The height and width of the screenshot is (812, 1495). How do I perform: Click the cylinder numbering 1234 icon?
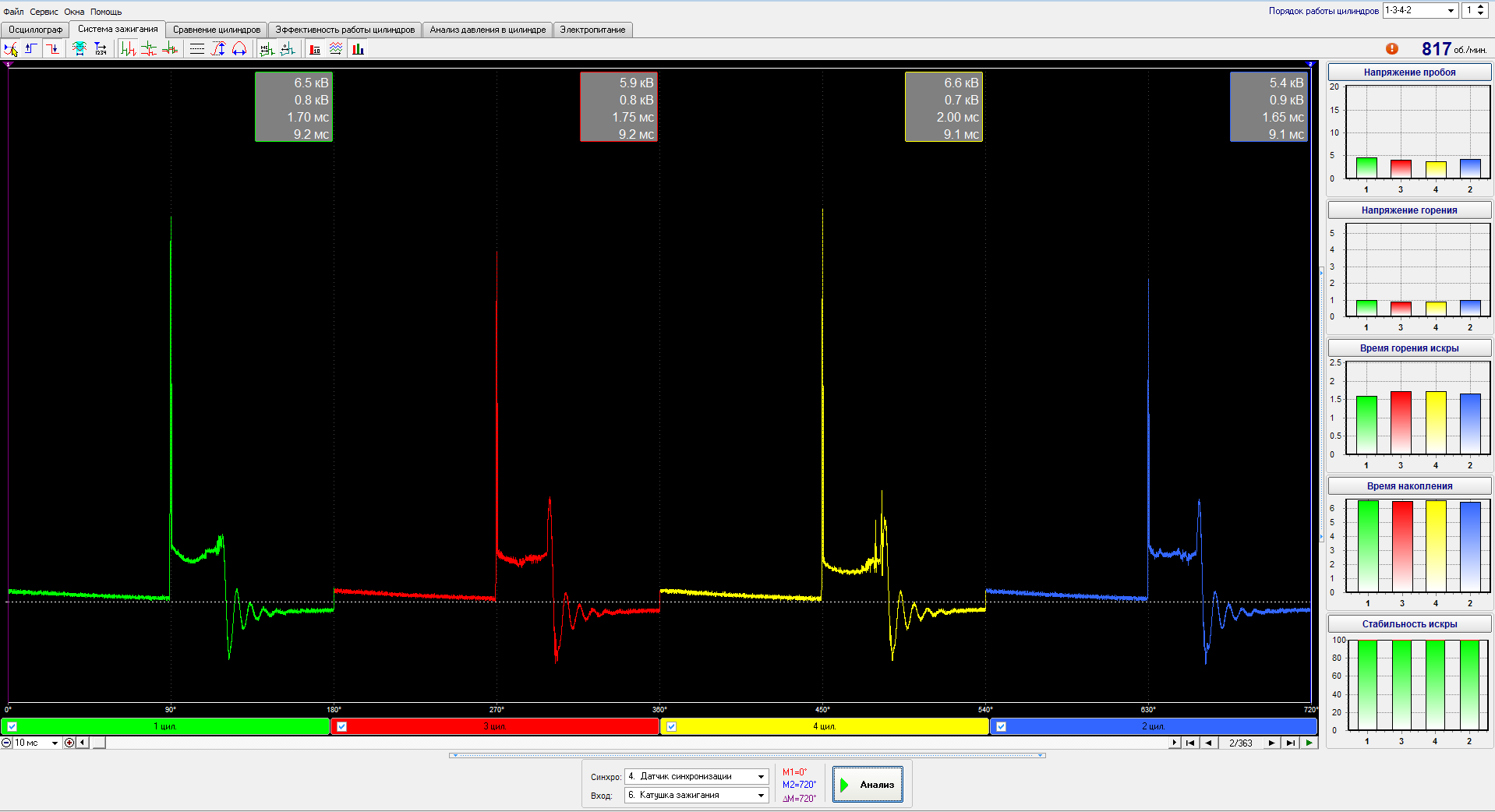(x=101, y=49)
